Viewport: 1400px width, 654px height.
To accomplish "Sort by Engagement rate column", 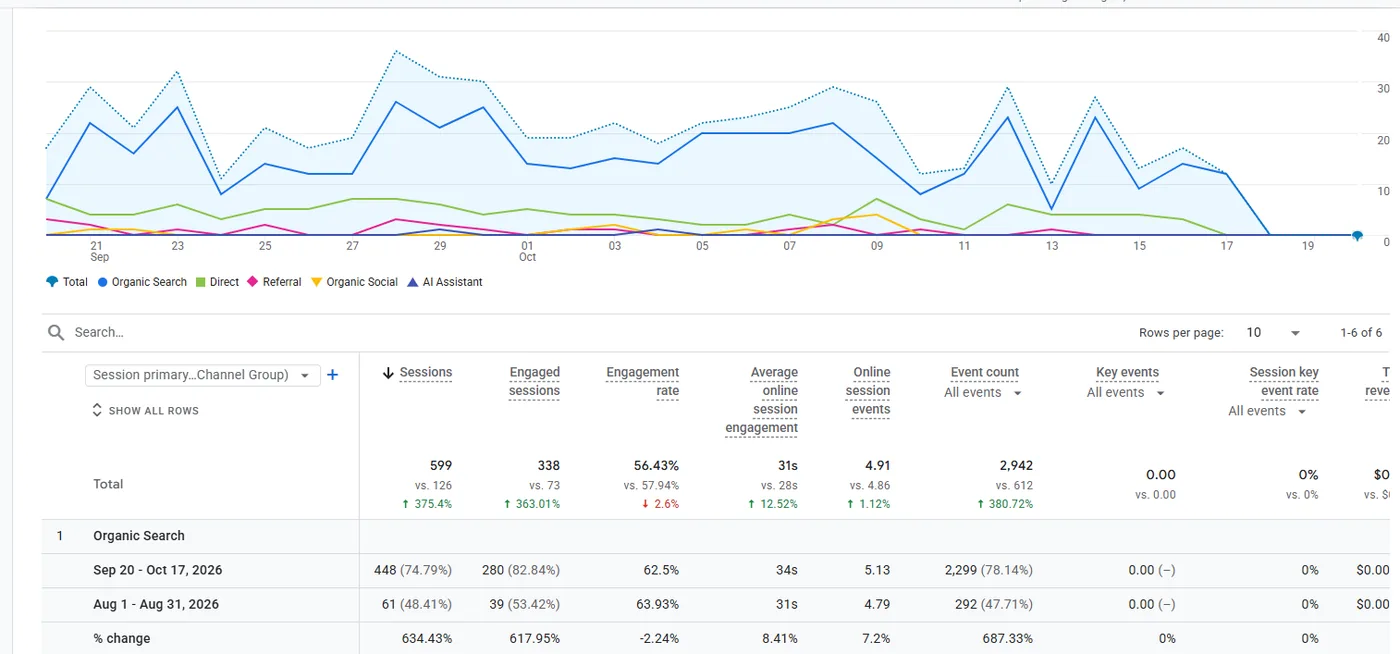I will pos(642,381).
